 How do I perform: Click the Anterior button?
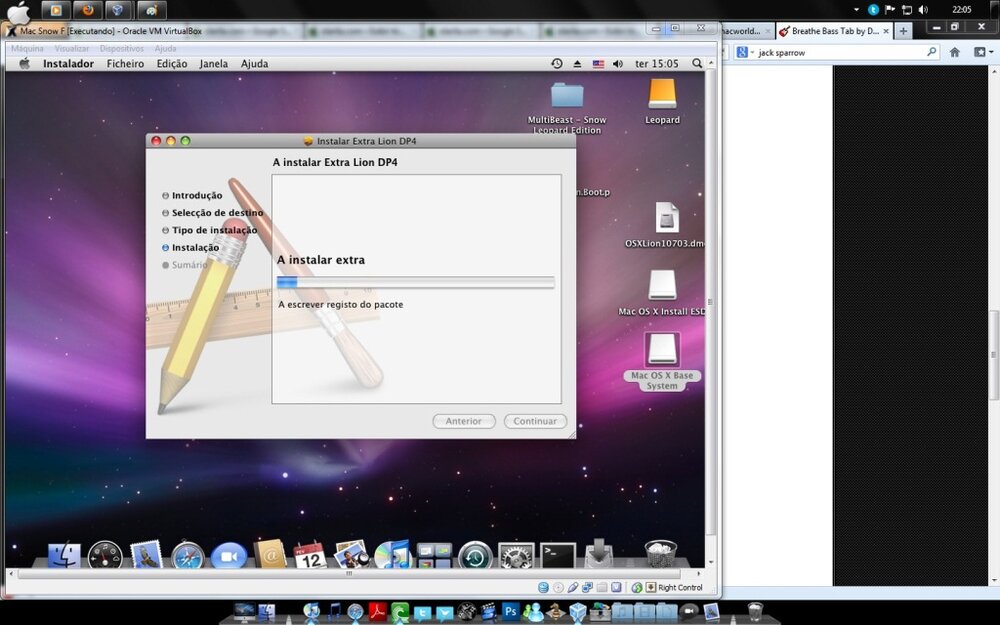tap(464, 421)
